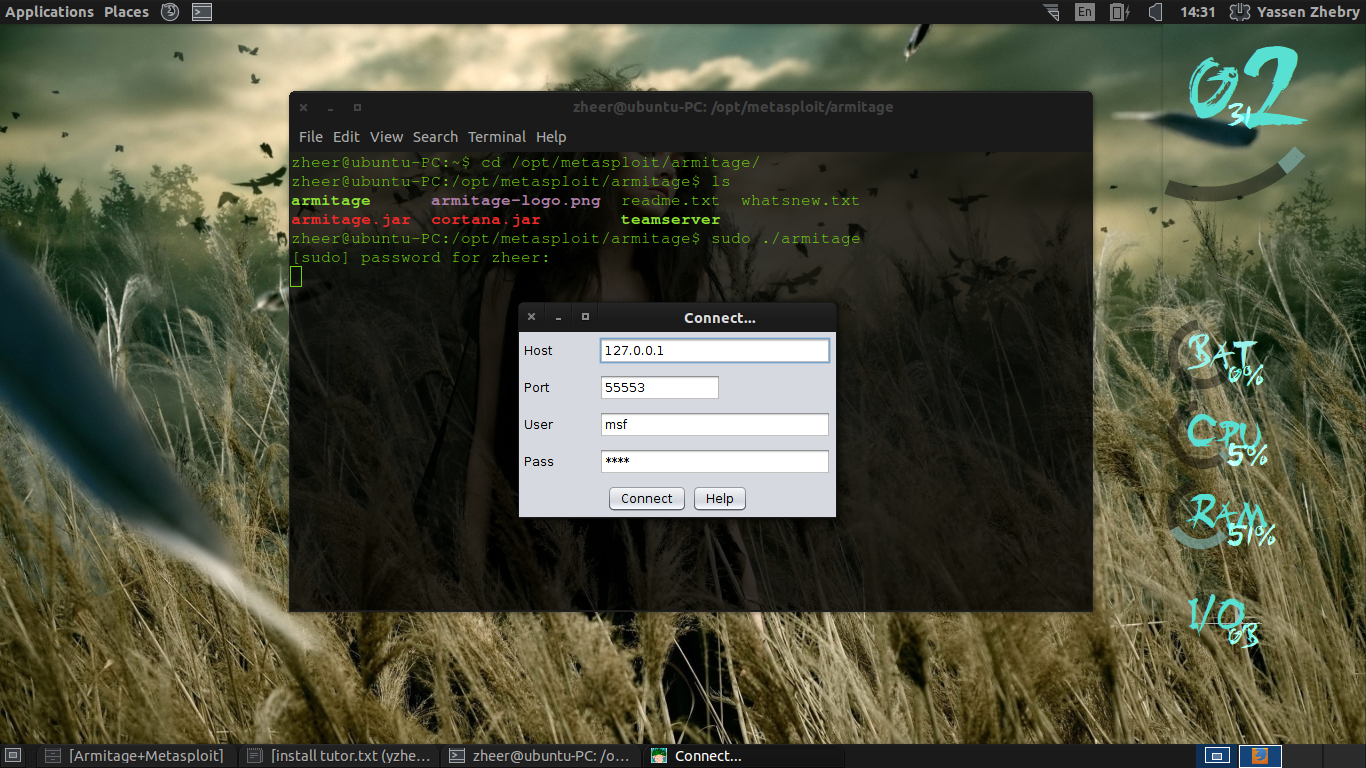This screenshot has width=1366, height=768.
Task: Maximize the Connect dialog
Action: (586, 317)
